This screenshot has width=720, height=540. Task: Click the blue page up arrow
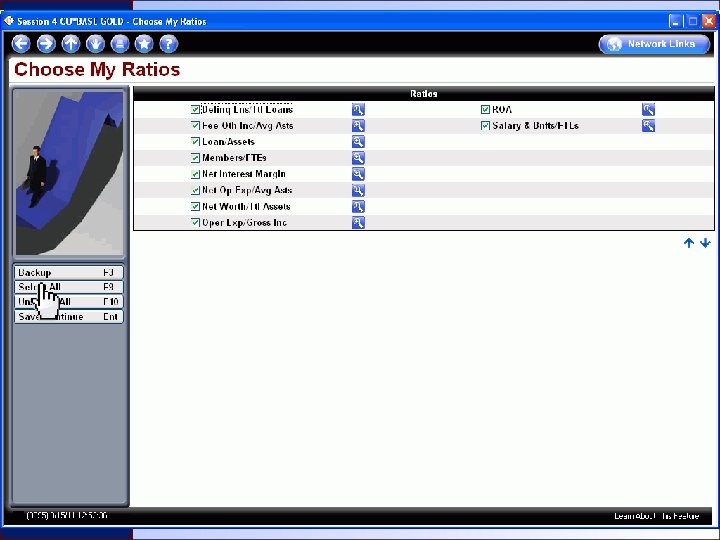[689, 243]
